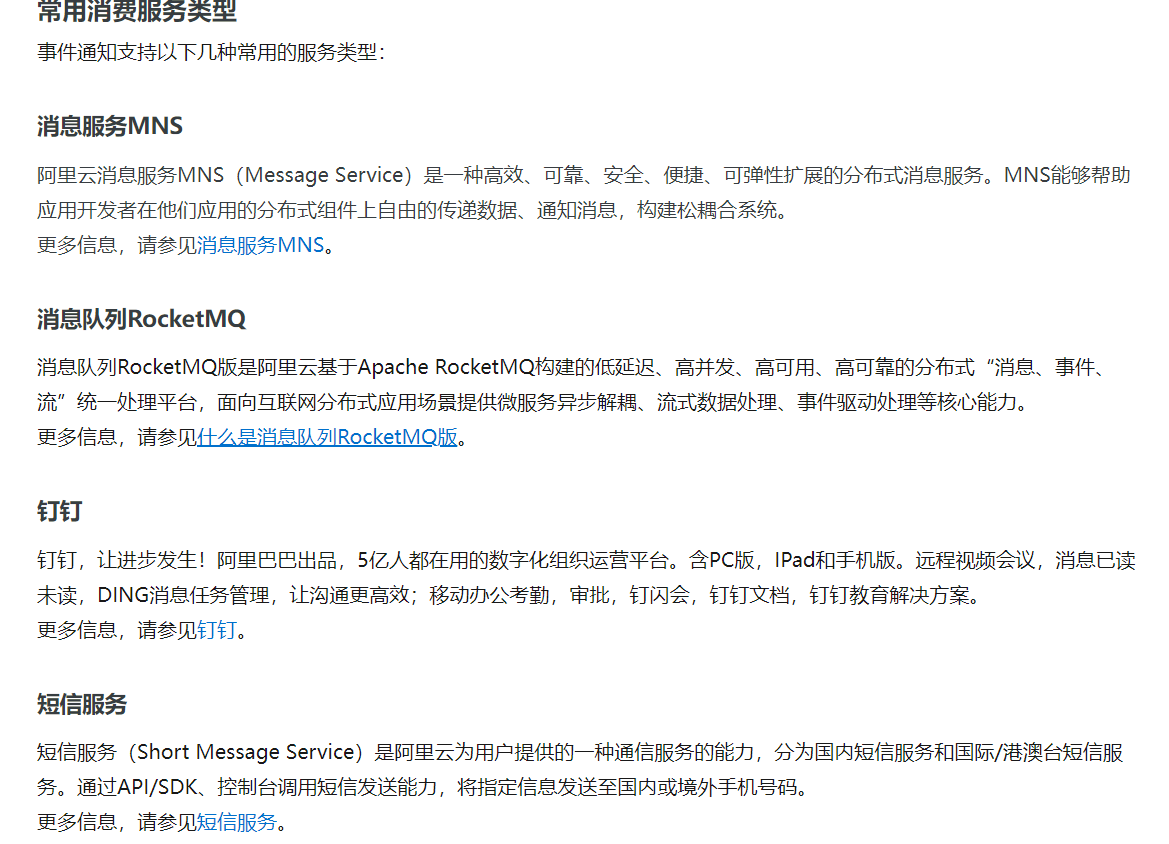Click the text Short Message Service
1169x844 pixels.
[x=245, y=752]
